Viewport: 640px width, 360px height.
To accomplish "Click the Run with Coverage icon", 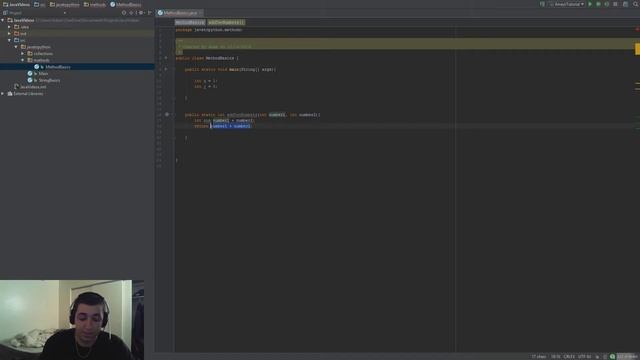I will [607, 4].
